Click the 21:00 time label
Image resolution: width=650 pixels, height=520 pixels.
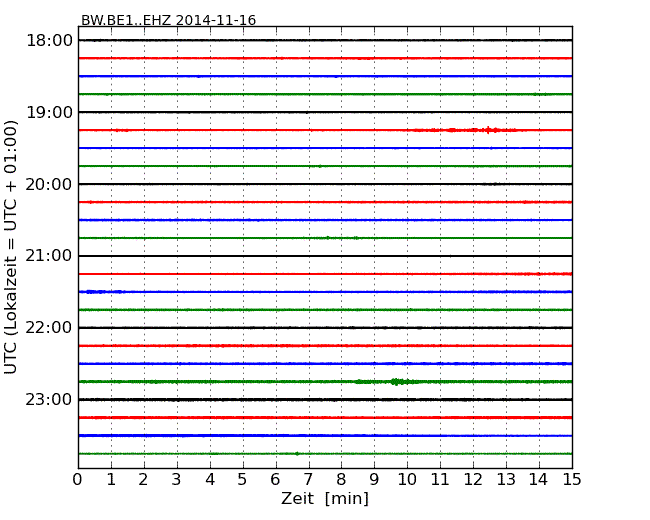49,256
